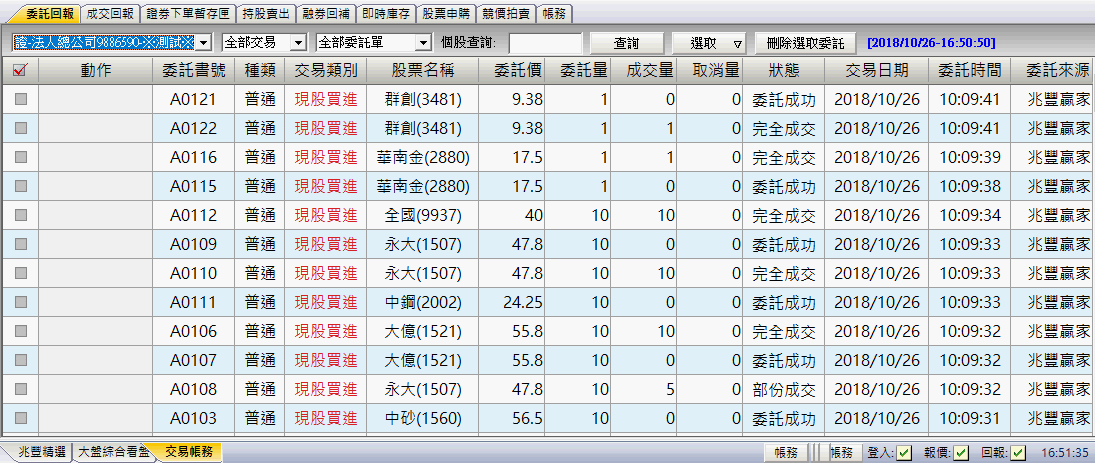The width and height of the screenshot is (1095, 463).
Task: Click the 登入 login status indicator
Action: click(904, 453)
